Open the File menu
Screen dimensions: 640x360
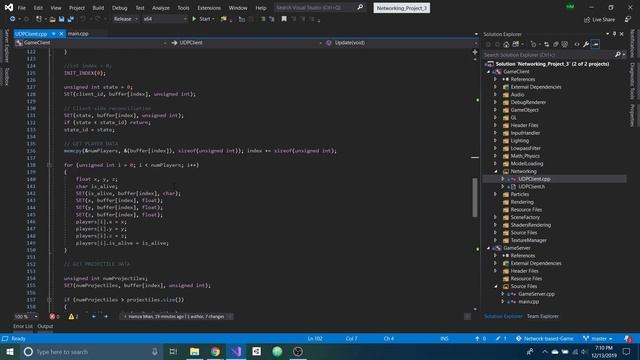(22, 8)
